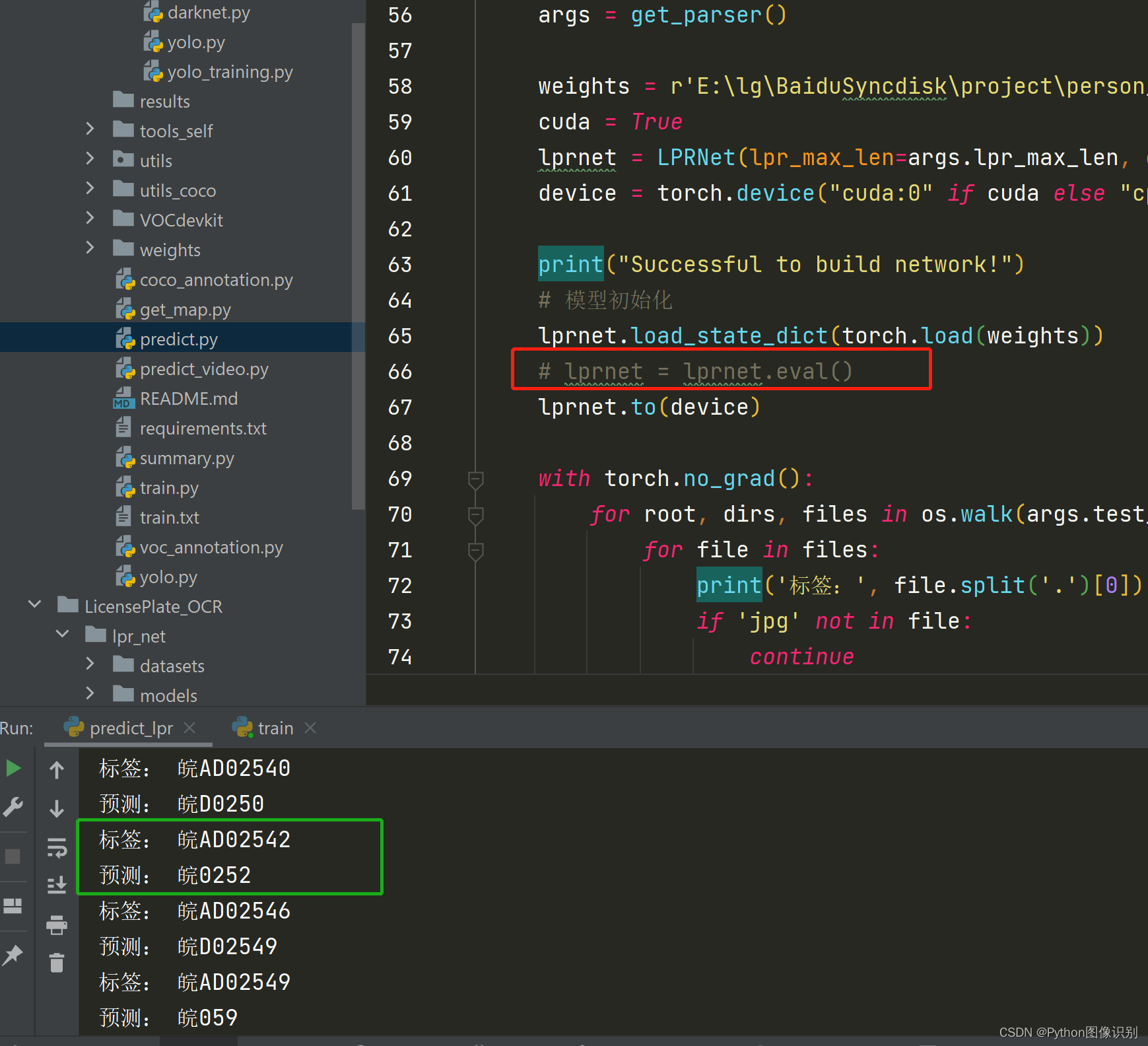
Task: Close the train run tab
Action: (310, 728)
